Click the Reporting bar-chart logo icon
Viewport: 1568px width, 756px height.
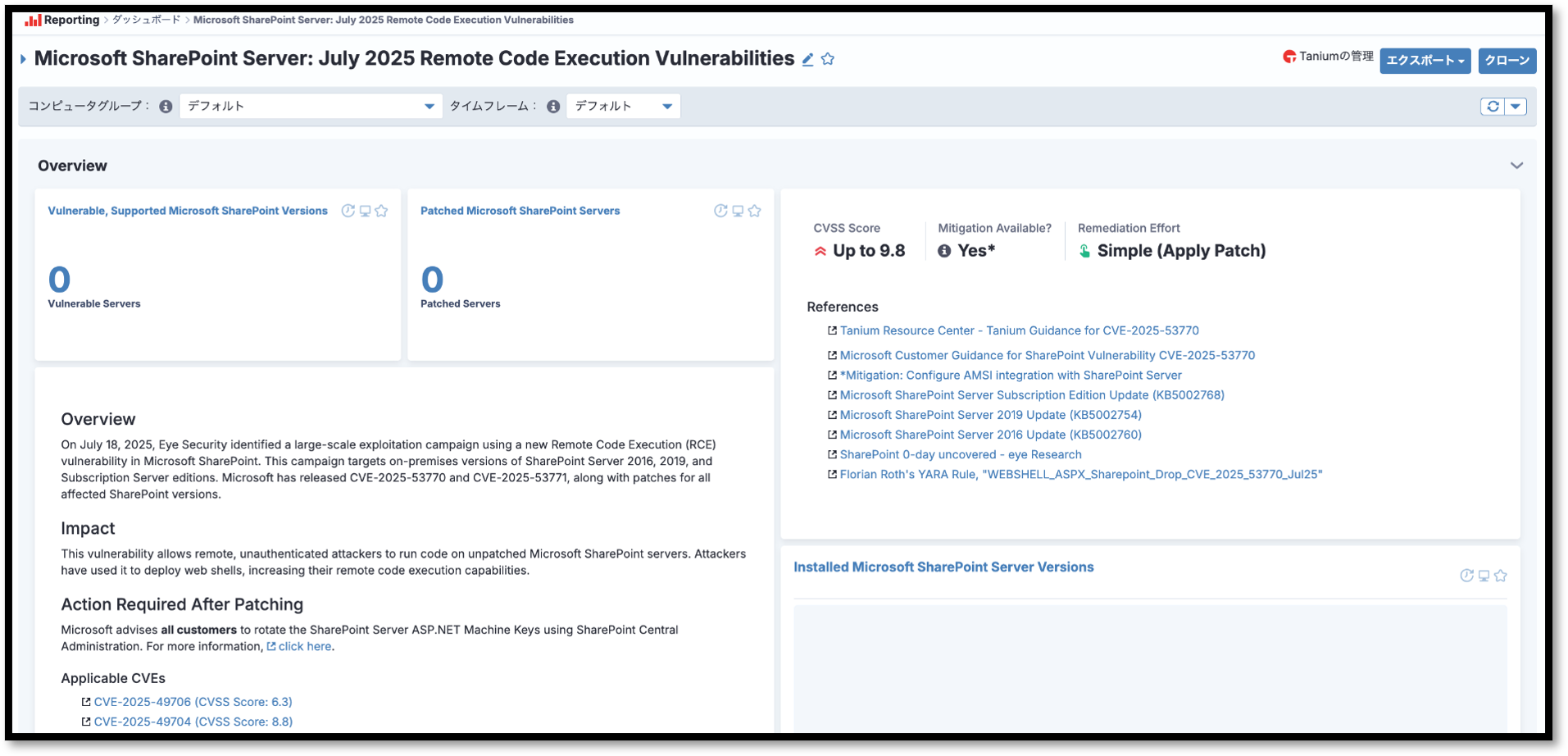(33, 20)
